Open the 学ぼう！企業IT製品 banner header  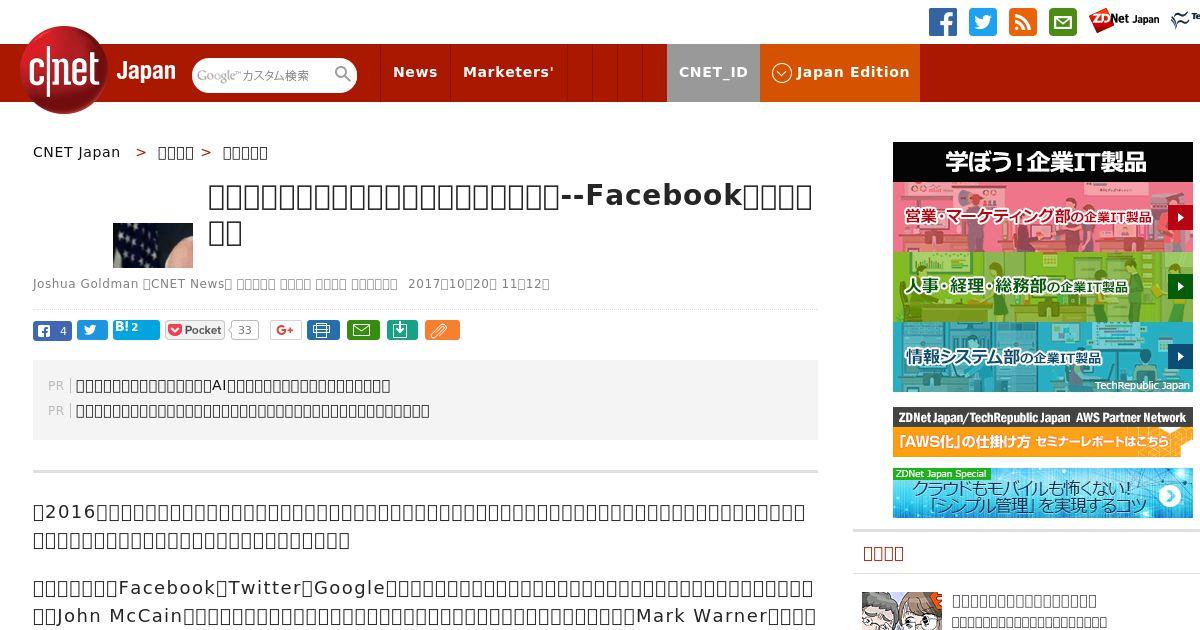click(x=1043, y=162)
